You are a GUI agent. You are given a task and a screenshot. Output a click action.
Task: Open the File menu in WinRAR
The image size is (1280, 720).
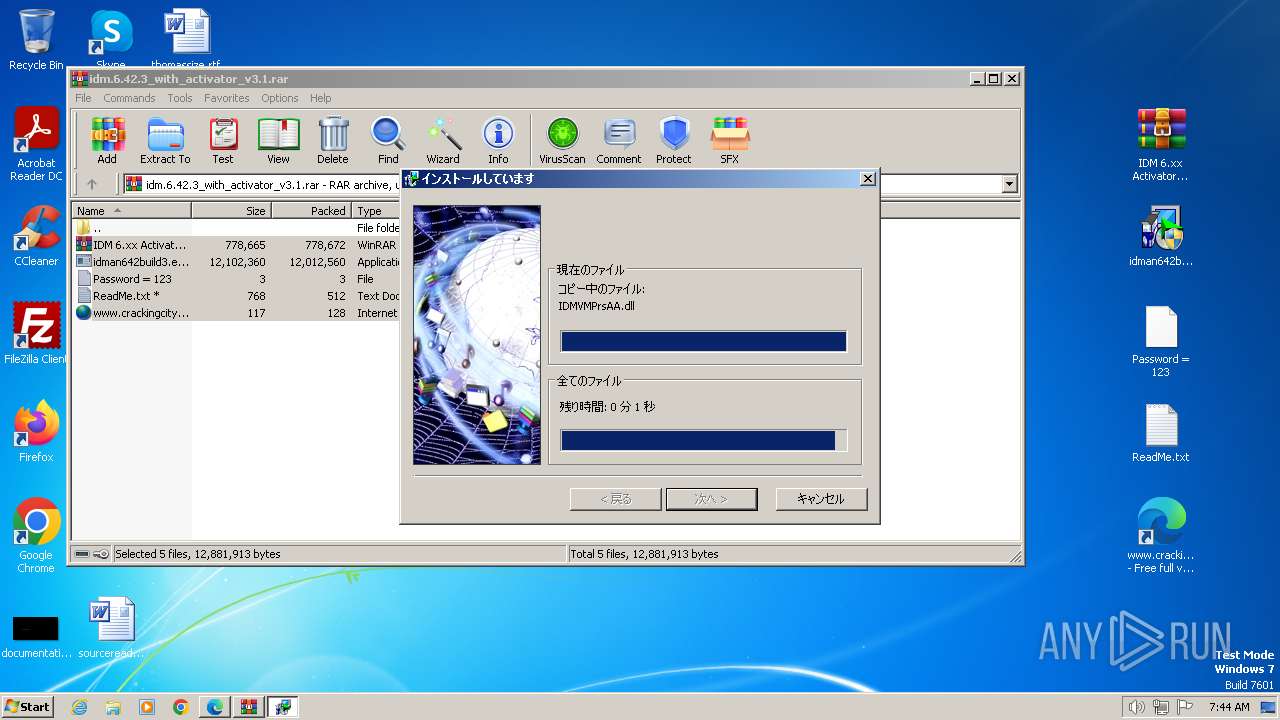pos(83,98)
